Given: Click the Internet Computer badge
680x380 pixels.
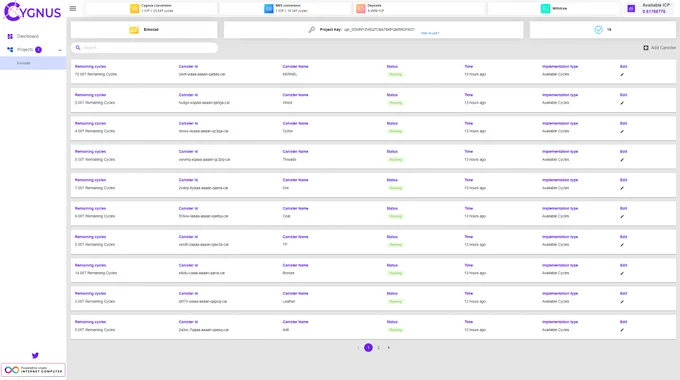Looking at the screenshot, I should 33,370.
